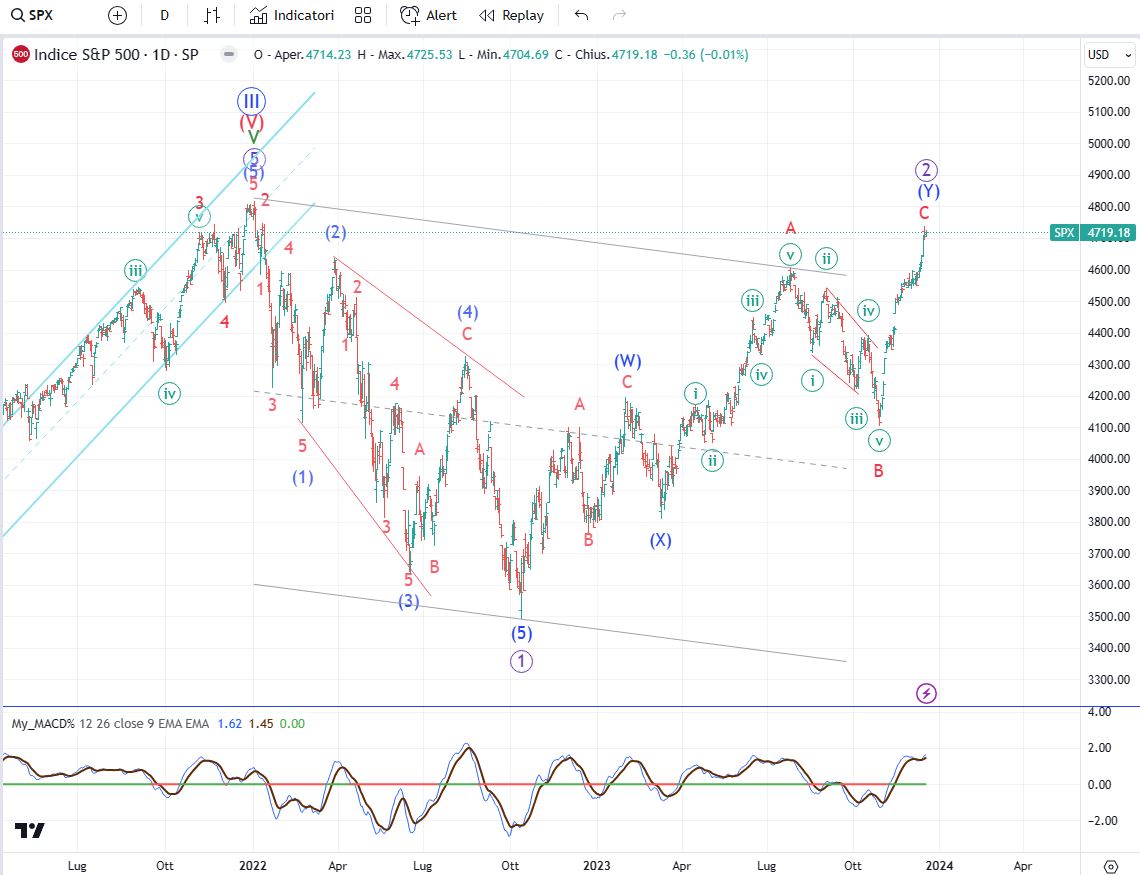
Task: Select the circled III wave label
Action: pyautogui.click(x=251, y=101)
